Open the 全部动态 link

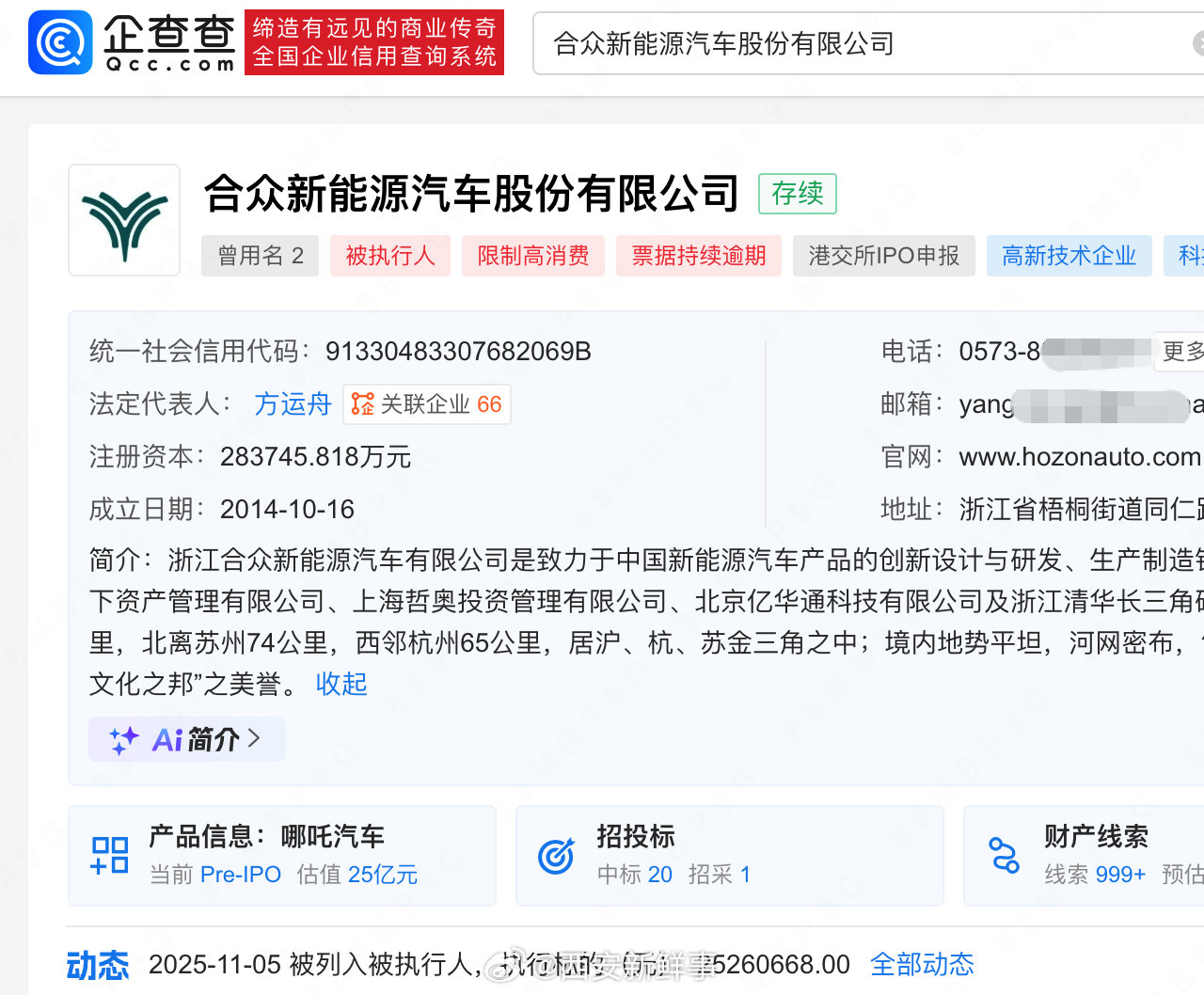point(922,964)
